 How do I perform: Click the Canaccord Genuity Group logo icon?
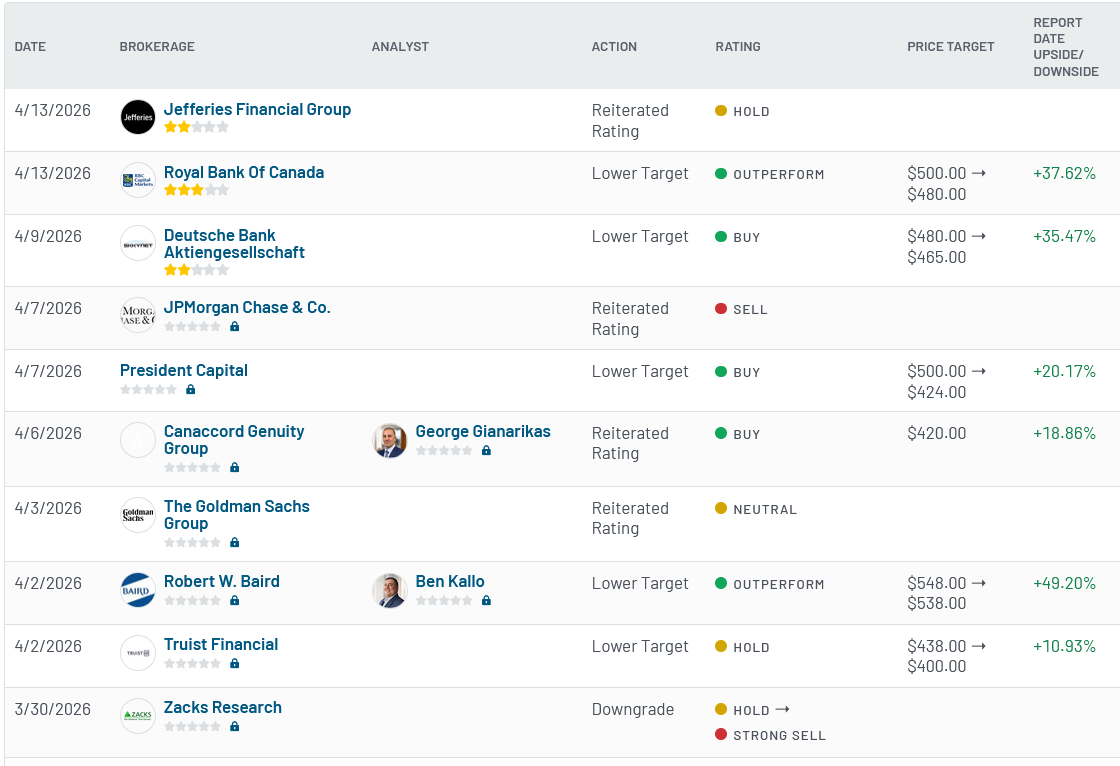[138, 440]
